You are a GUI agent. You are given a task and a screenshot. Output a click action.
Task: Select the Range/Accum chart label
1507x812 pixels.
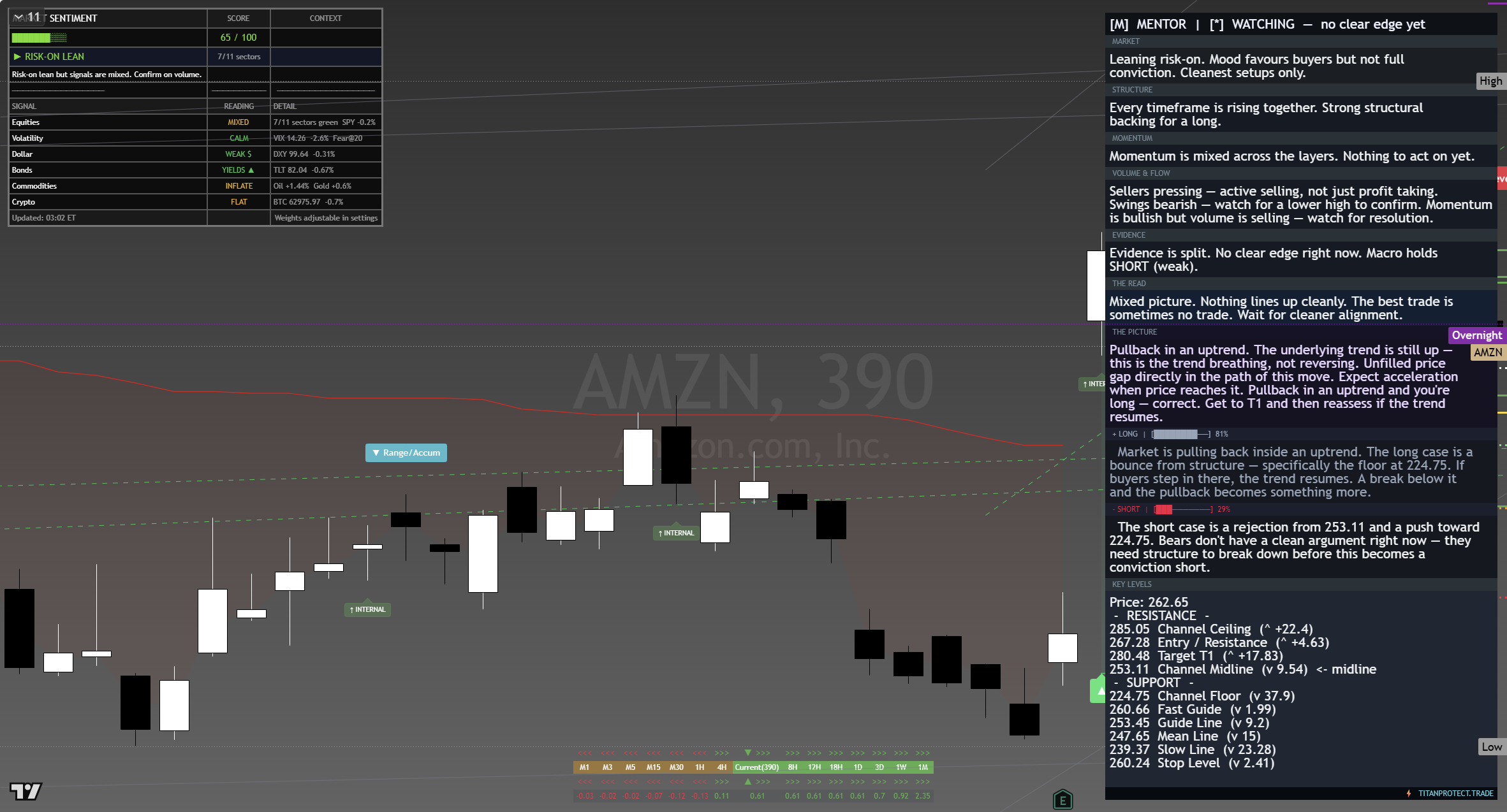pyautogui.click(x=406, y=453)
